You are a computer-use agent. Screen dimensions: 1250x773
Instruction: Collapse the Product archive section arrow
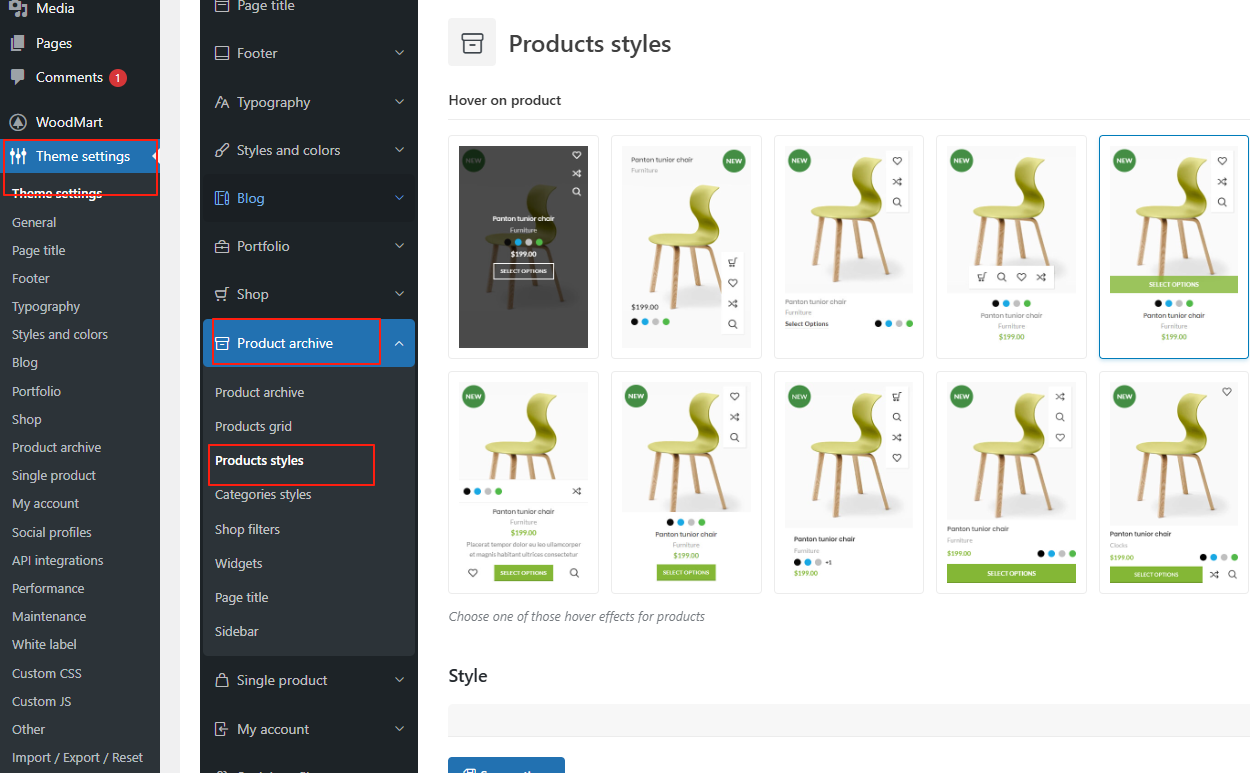tap(399, 344)
